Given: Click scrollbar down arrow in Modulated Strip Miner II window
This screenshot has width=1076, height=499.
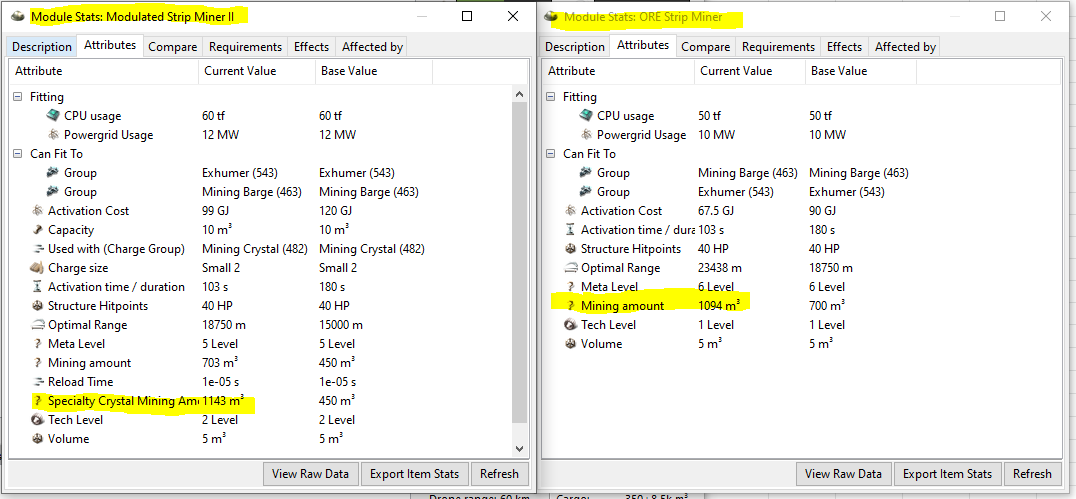Looking at the screenshot, I should coord(519,448).
